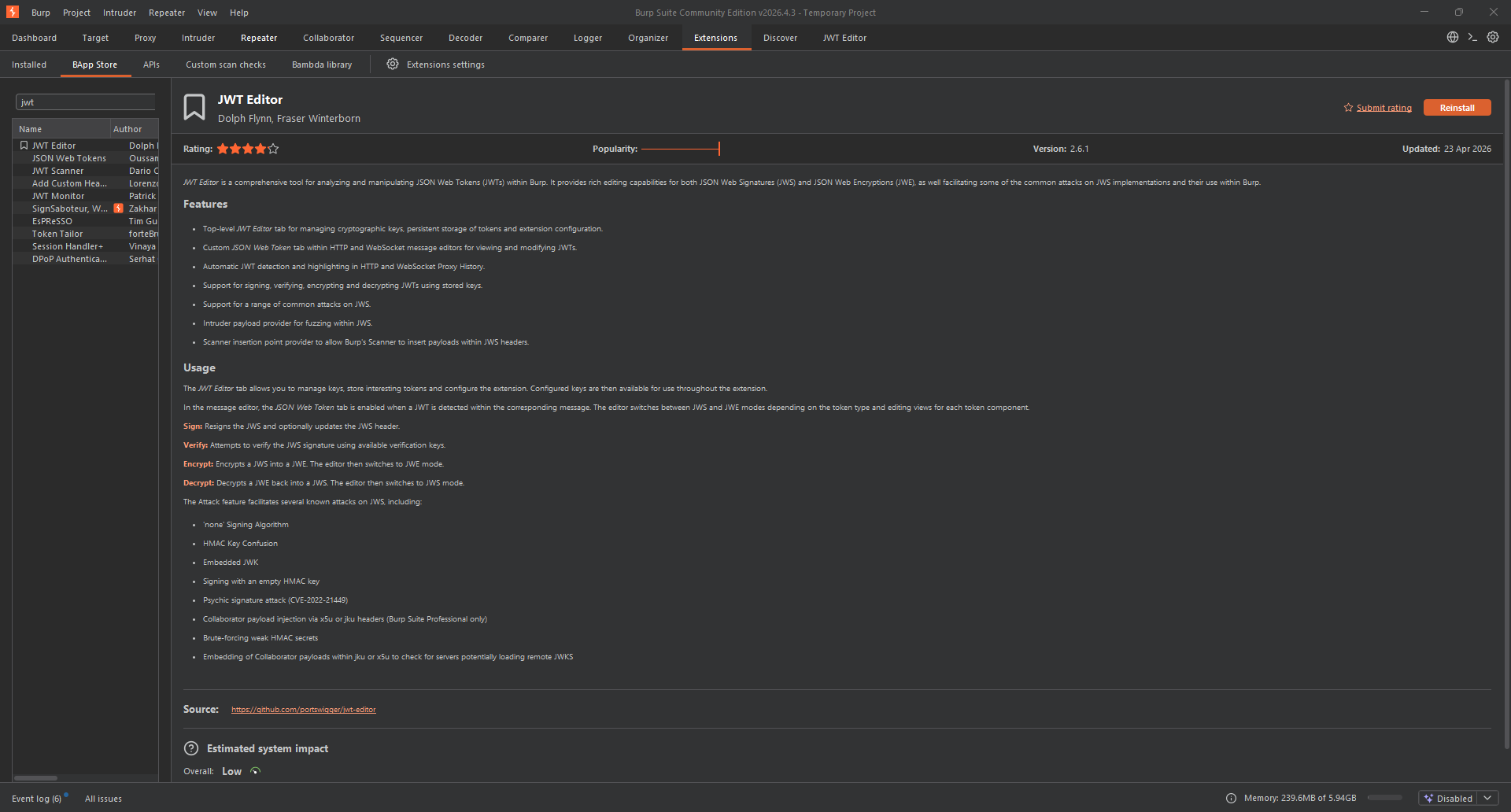This screenshot has height=812, width=1511.
Task: Select the EsPReSSO extension row
Action: click(86, 221)
